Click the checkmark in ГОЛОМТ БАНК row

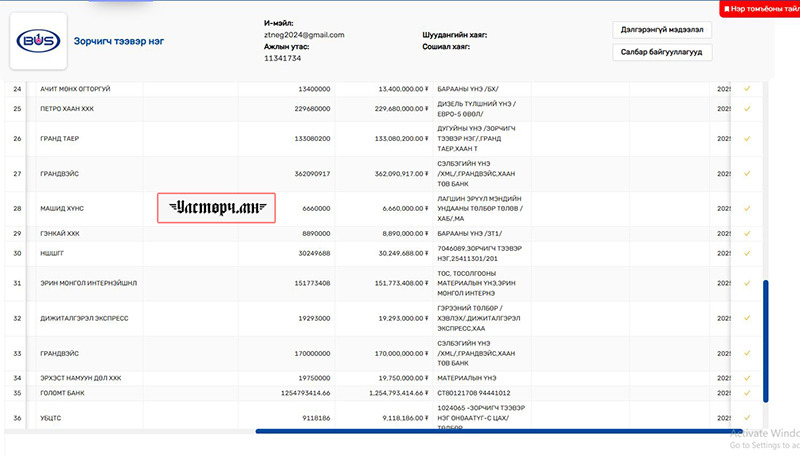coord(747,393)
